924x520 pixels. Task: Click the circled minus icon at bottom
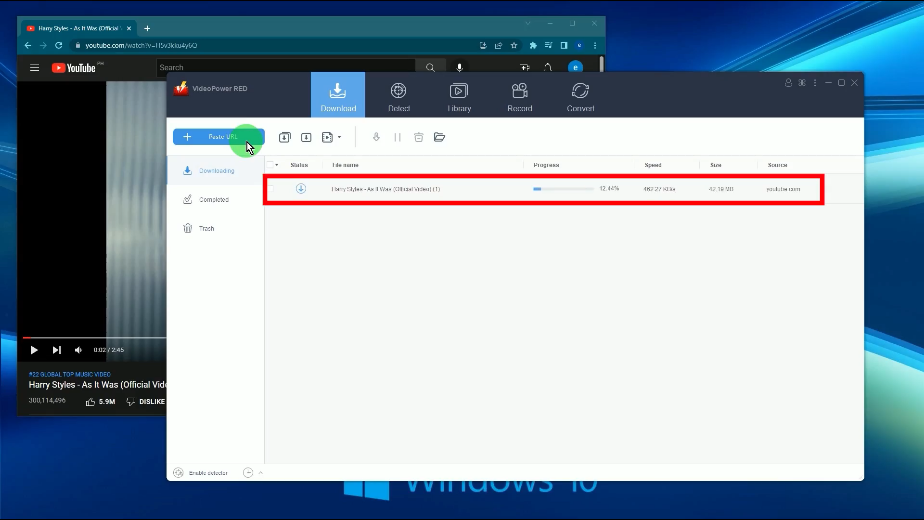(x=248, y=473)
